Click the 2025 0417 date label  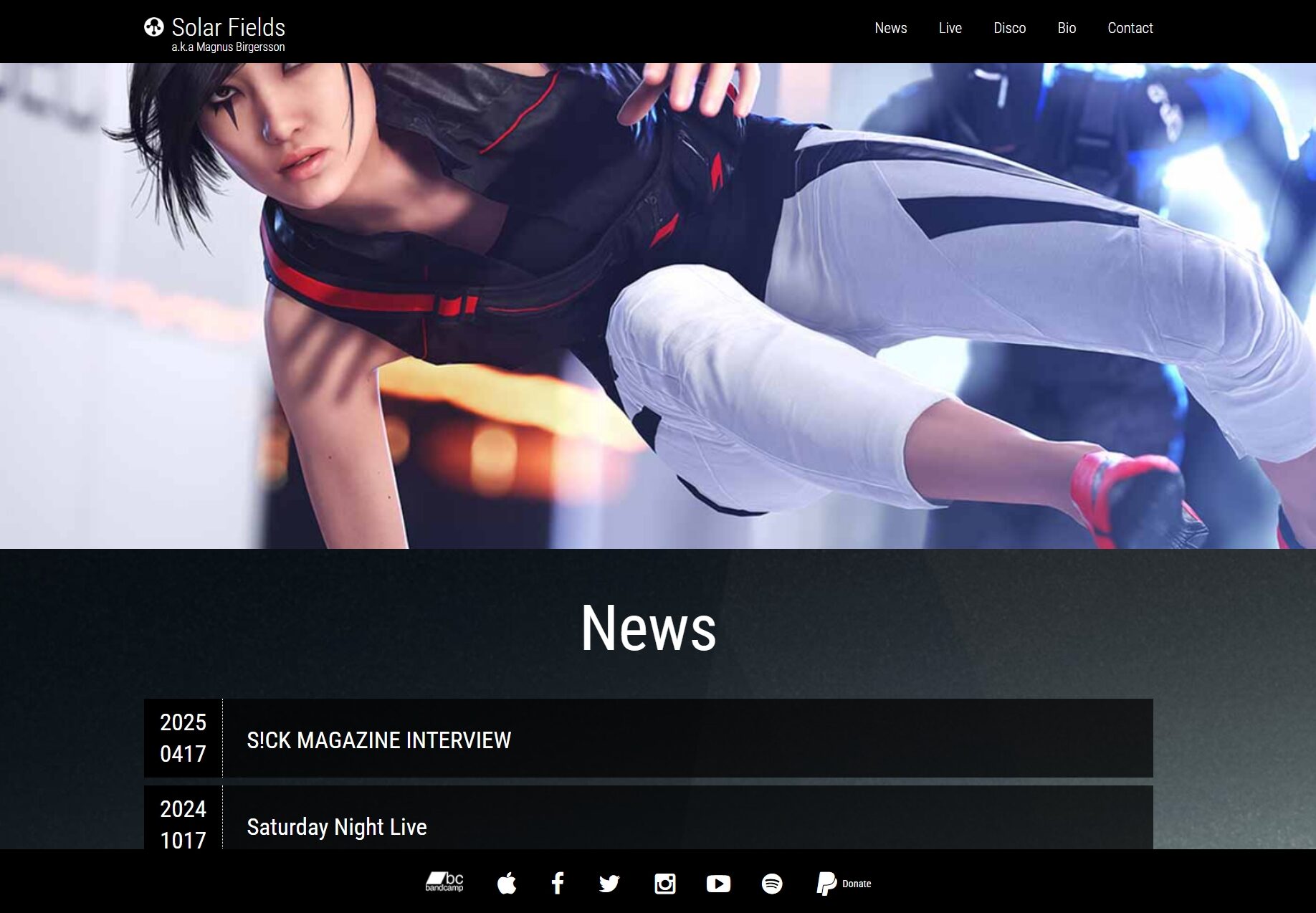tap(183, 738)
